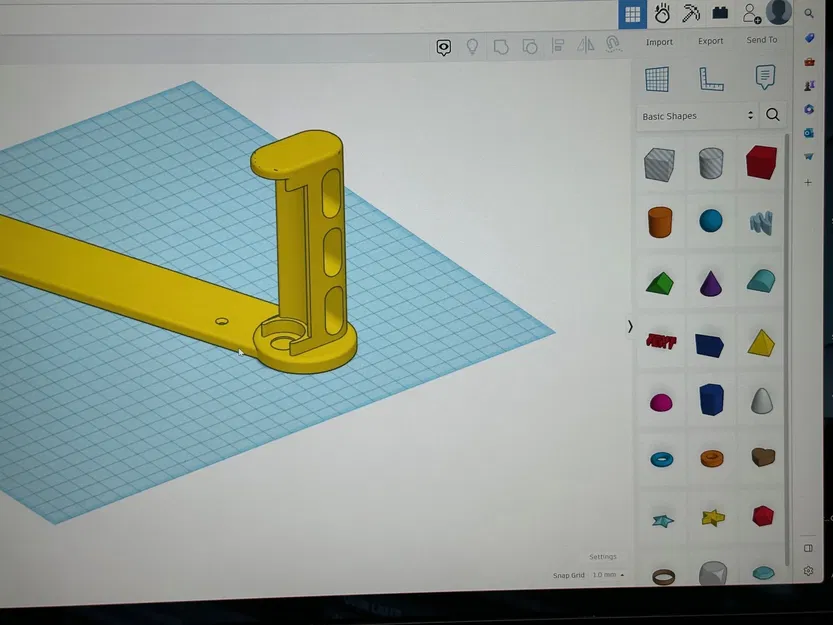Open workplane Settings
The width and height of the screenshot is (833, 625).
pos(602,556)
